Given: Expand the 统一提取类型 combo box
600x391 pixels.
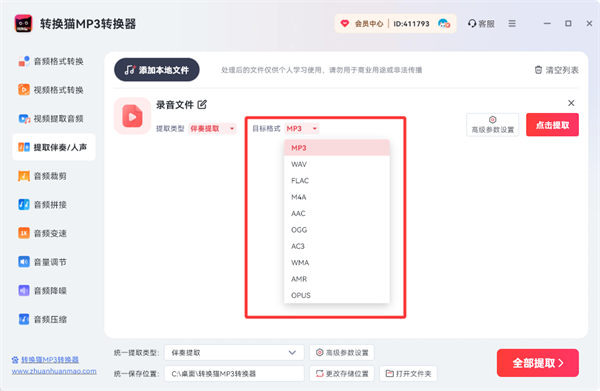Looking at the screenshot, I should point(234,352).
